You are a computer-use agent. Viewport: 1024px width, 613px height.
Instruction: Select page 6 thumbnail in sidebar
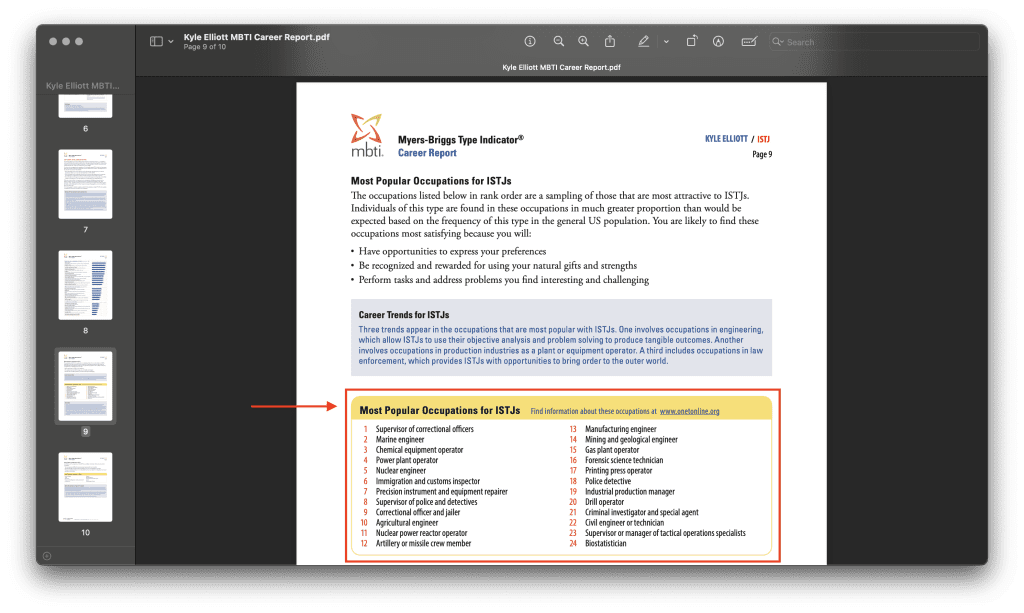(x=85, y=106)
